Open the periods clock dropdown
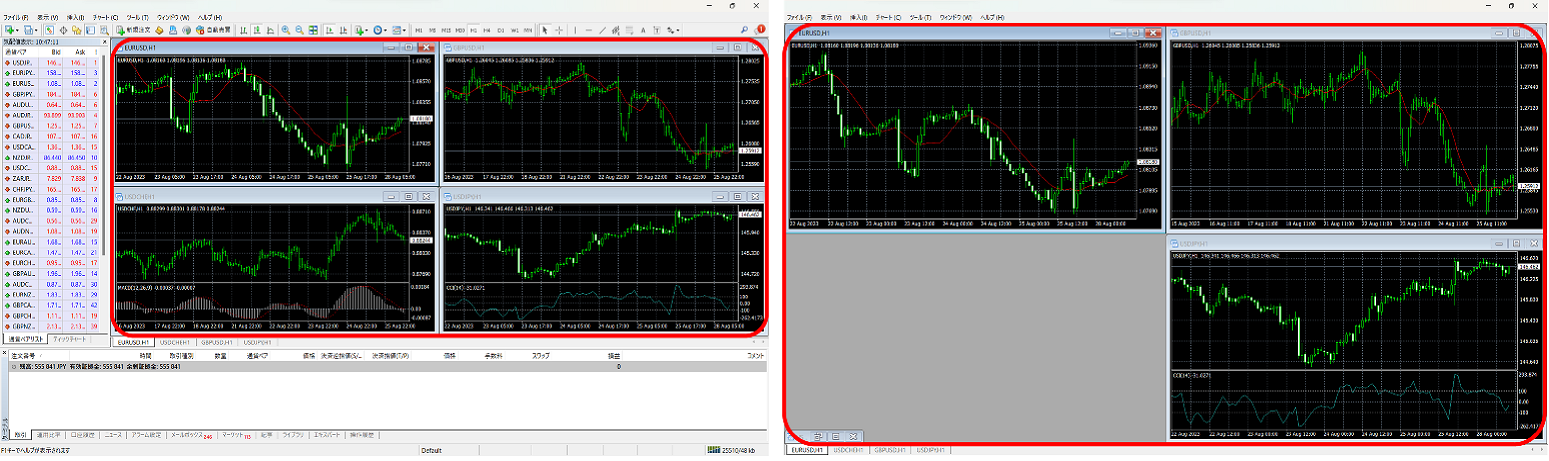Screen dimensions: 1549x461 pos(379,30)
